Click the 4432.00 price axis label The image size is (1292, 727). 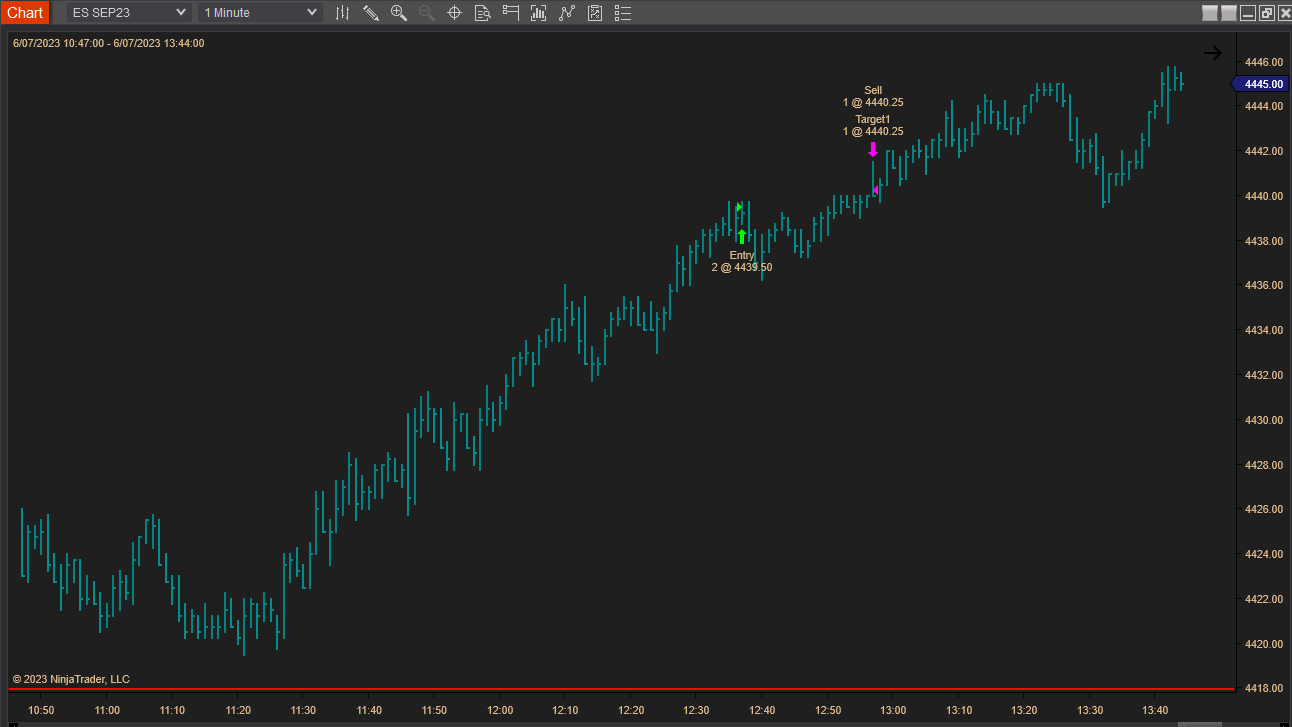coord(1263,375)
